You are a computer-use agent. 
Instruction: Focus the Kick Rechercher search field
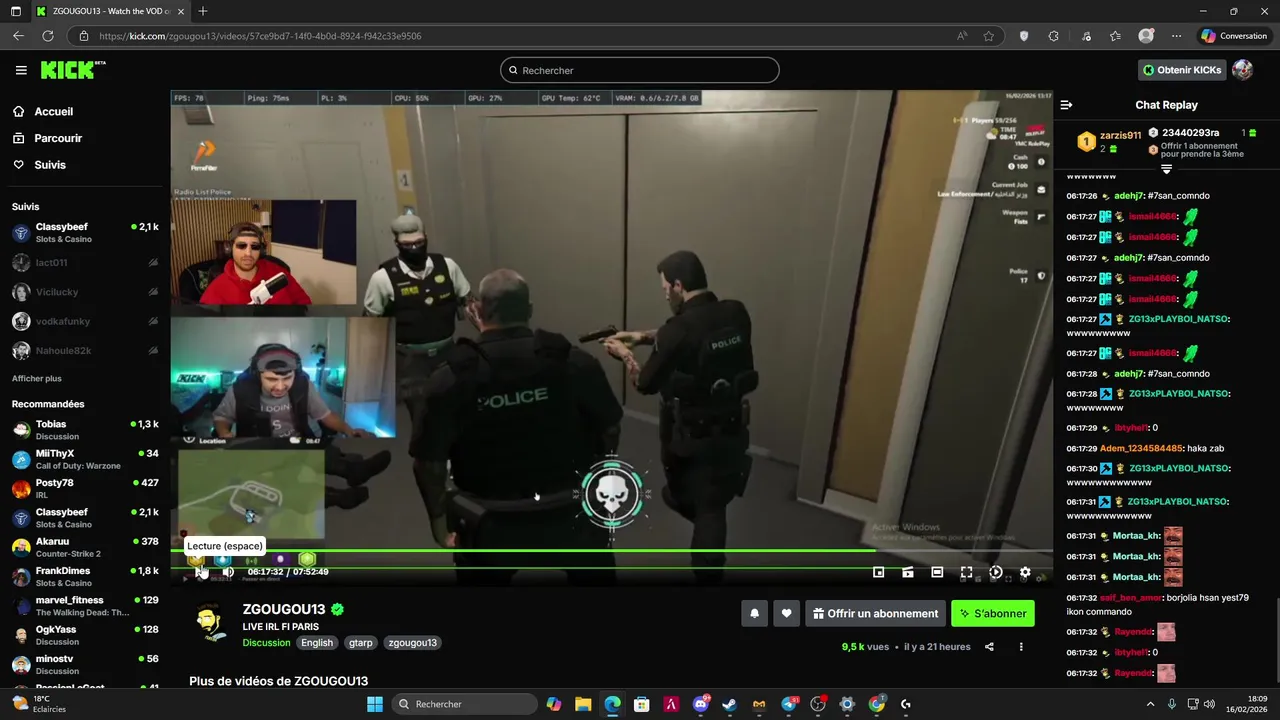[x=640, y=70]
